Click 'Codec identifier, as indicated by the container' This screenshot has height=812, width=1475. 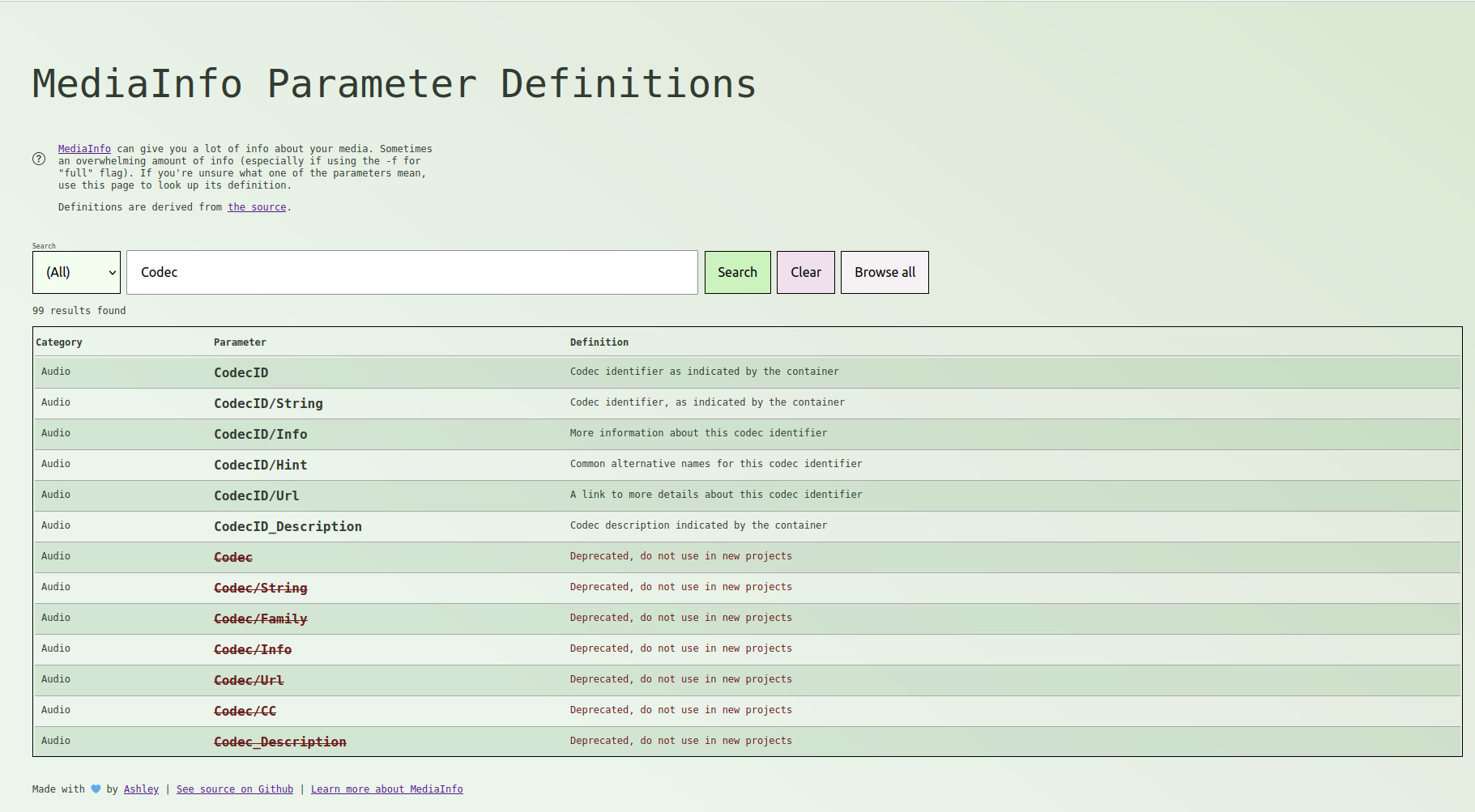coord(707,402)
